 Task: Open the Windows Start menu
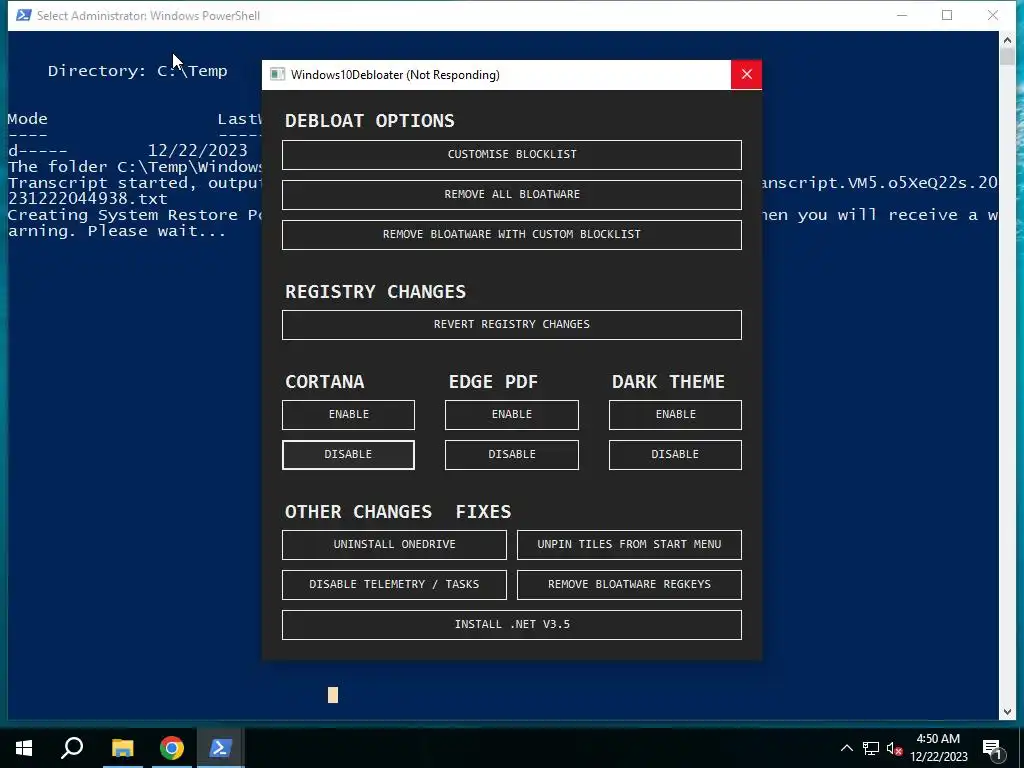pyautogui.click(x=24, y=748)
